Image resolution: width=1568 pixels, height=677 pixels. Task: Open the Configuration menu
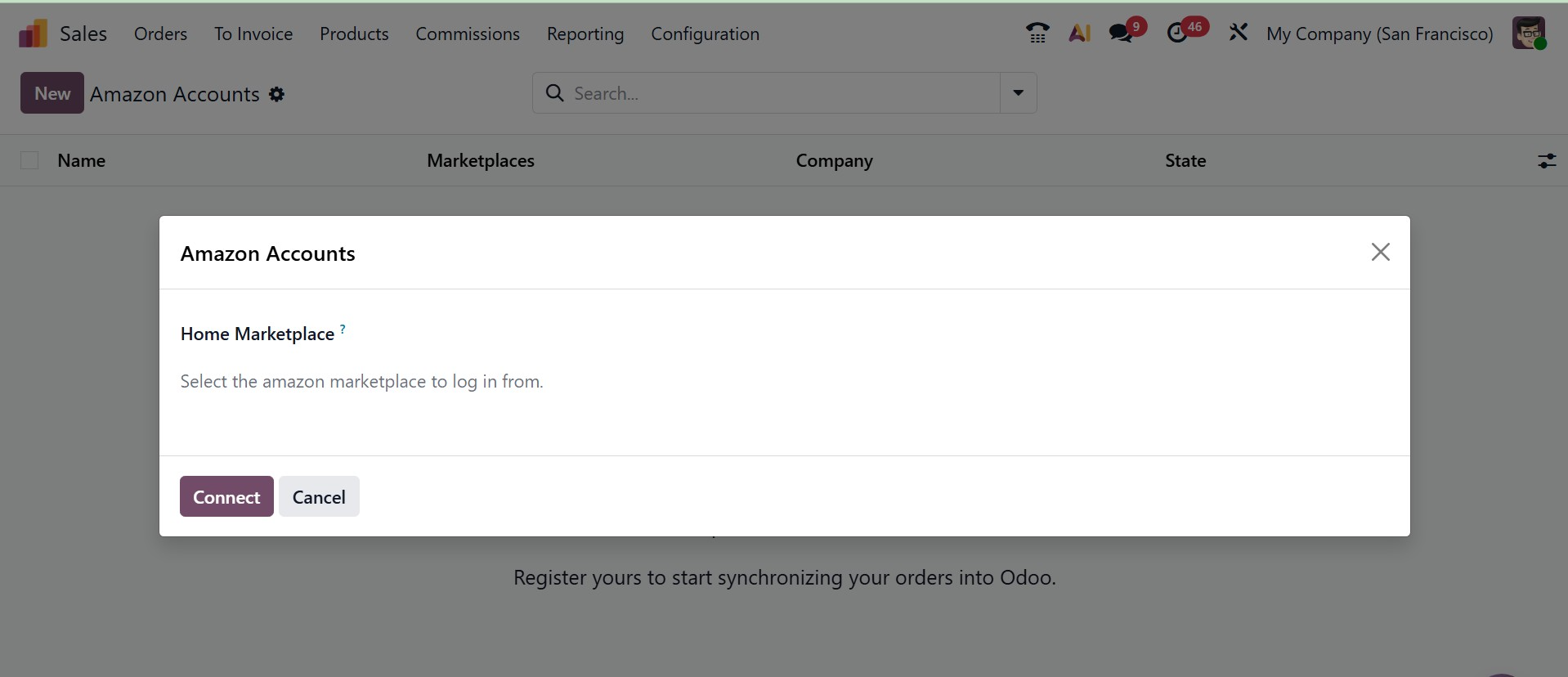(705, 34)
